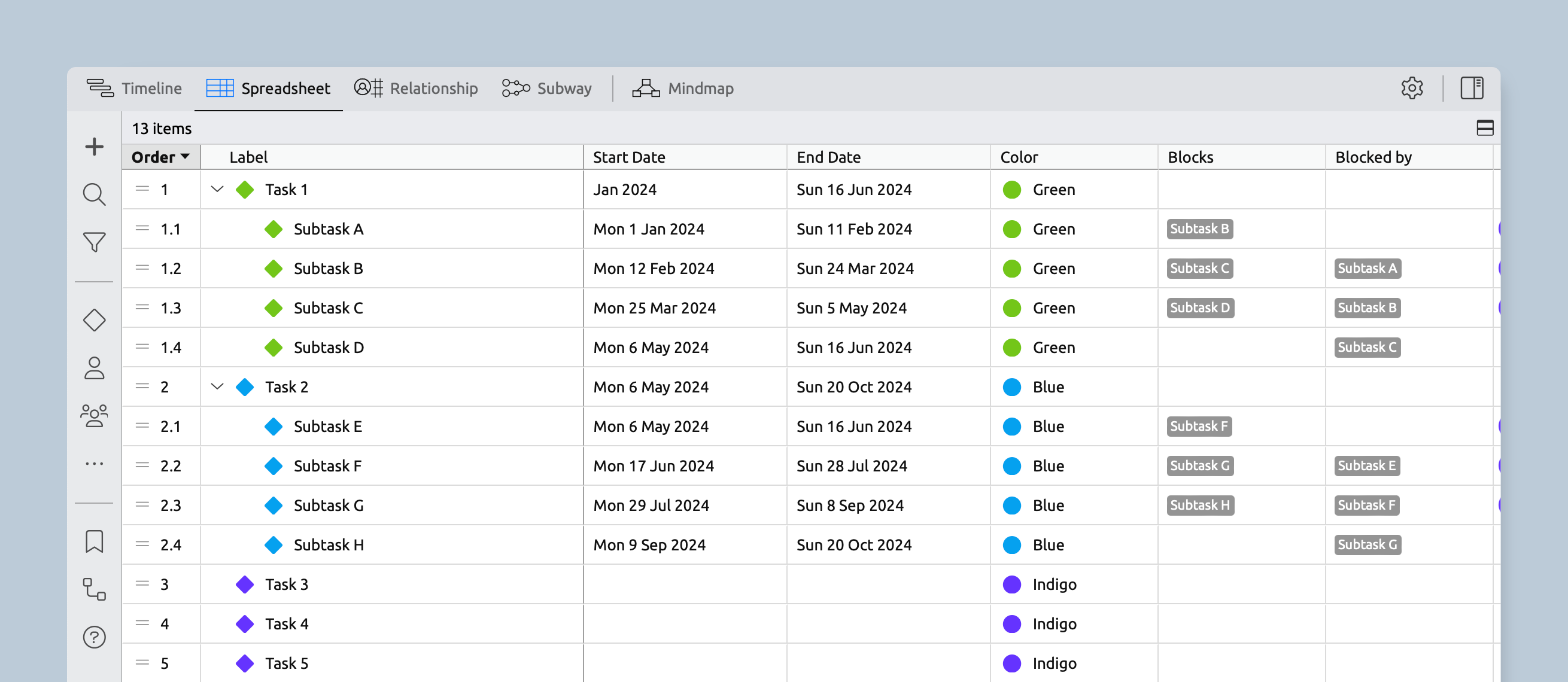Viewport: 1568px width, 682px height.
Task: Click blue color dot in Task 2 row
Action: [1011, 387]
